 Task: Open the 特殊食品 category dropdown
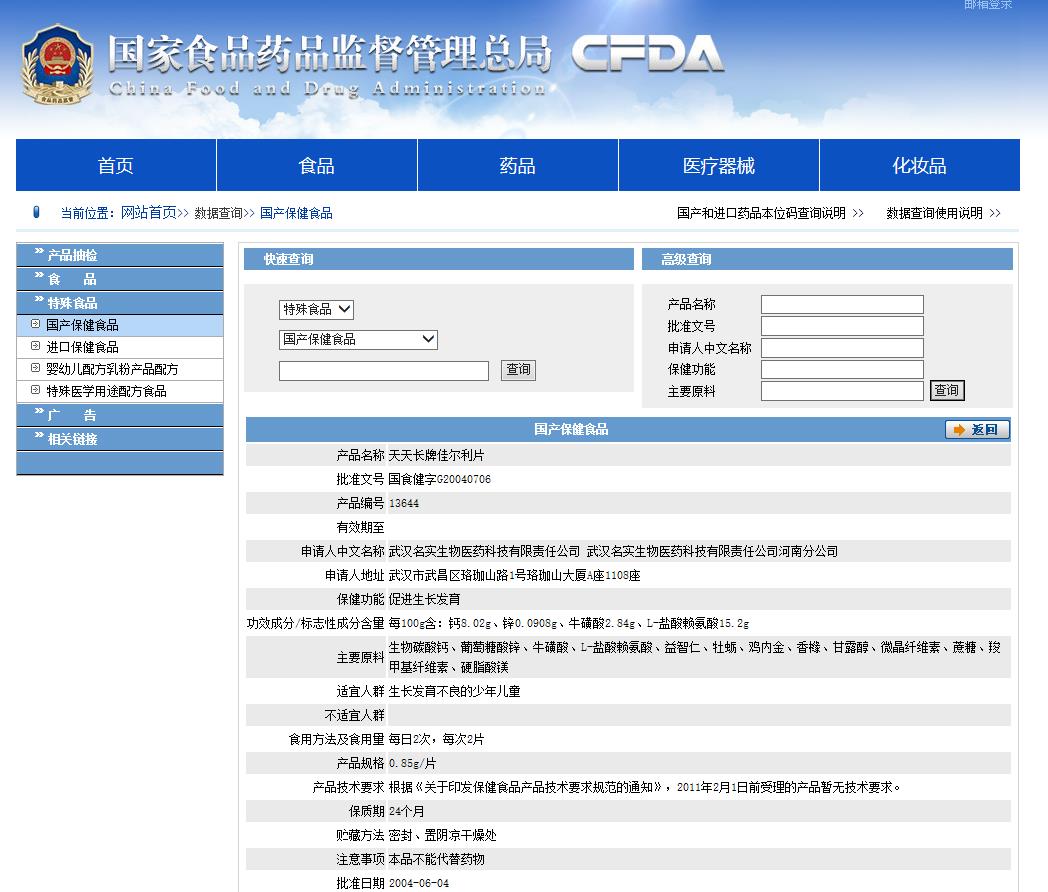coord(316,309)
